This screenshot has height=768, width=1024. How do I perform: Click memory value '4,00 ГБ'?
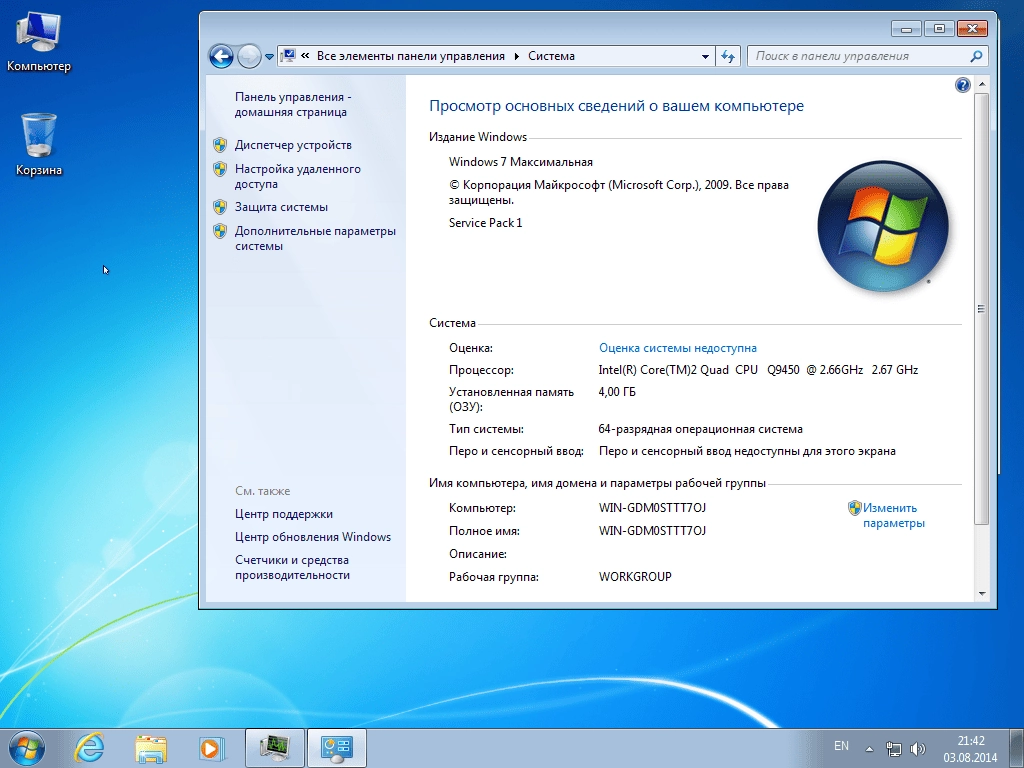[617, 392]
